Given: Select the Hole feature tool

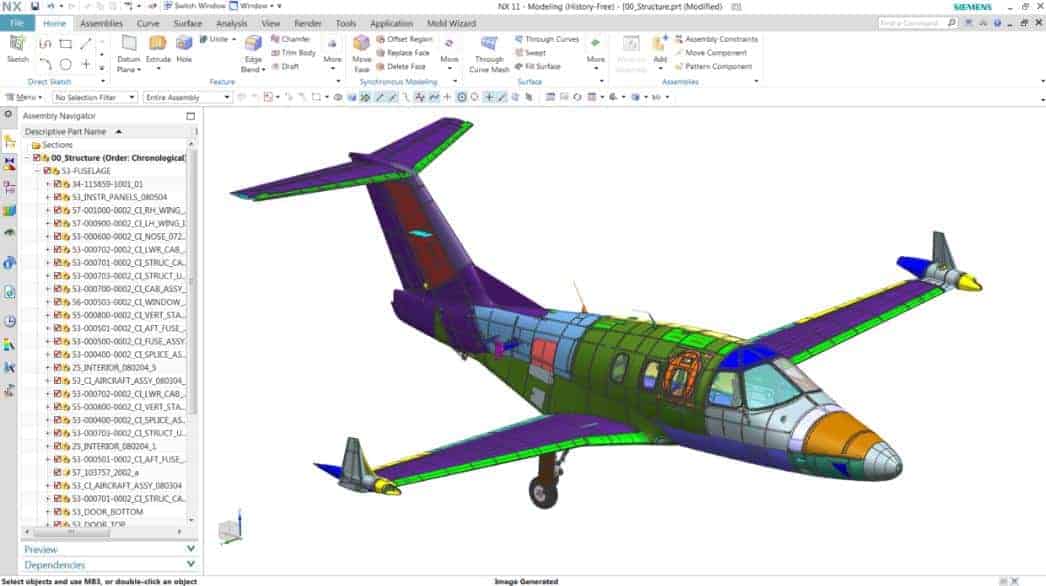Looking at the screenshot, I should (184, 44).
